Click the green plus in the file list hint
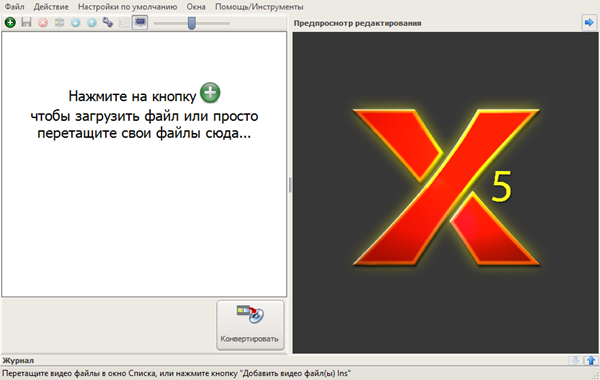600x380 pixels. pyautogui.click(x=210, y=93)
